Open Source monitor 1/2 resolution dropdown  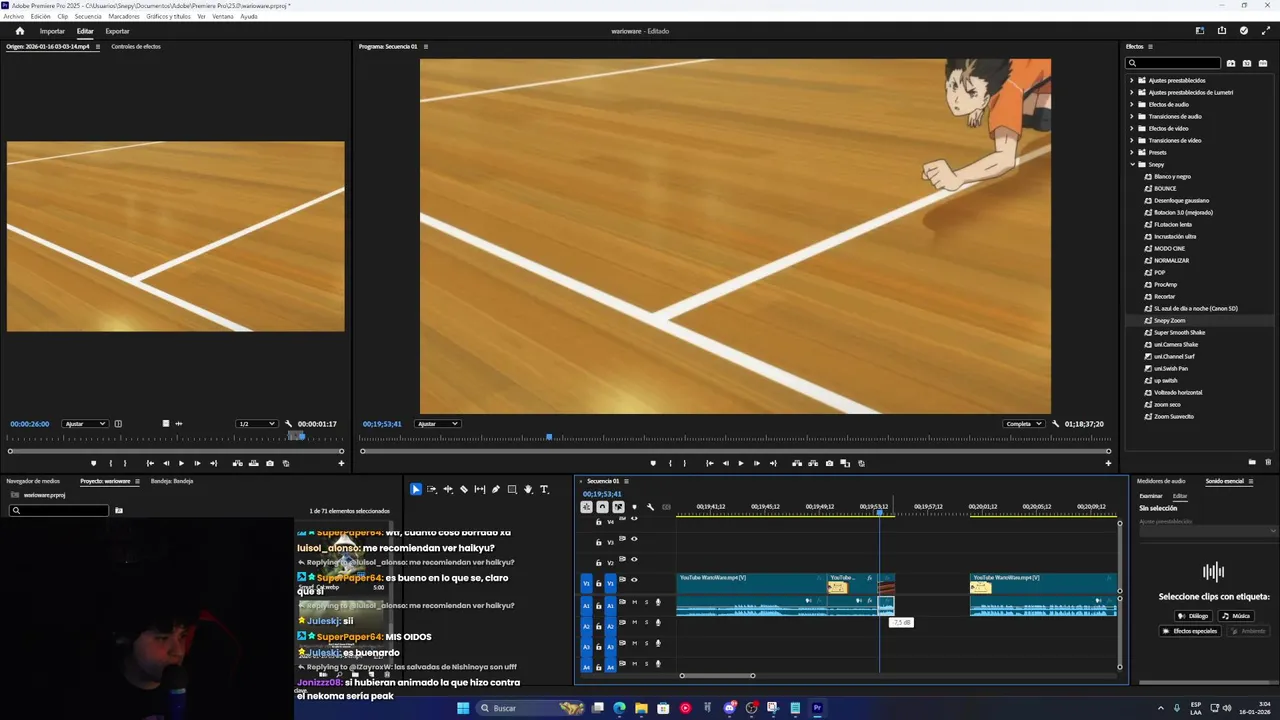click(x=256, y=424)
